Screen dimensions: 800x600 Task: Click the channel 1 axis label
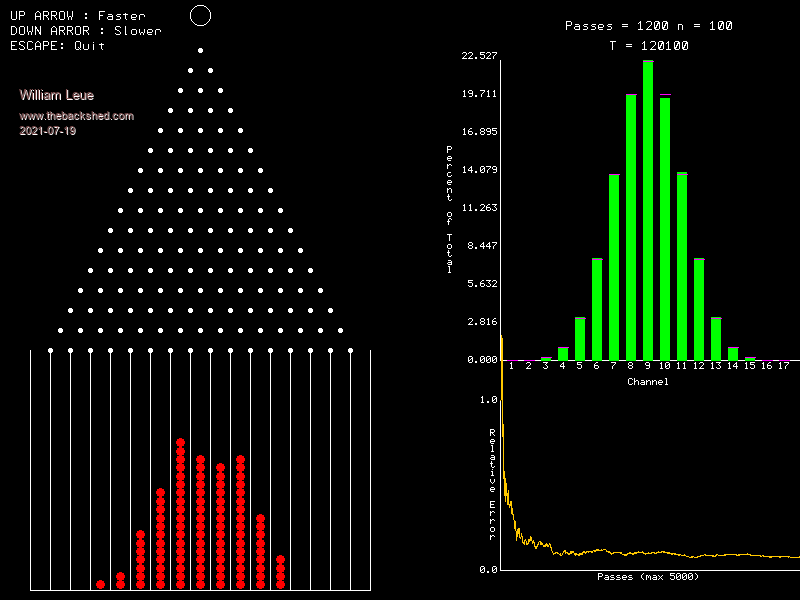(511, 367)
